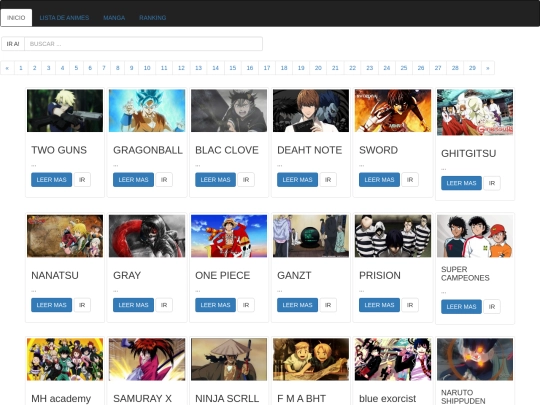Screen dimensions: 540x405
Task: Click IR button under NANATSU
Action: coord(82,305)
